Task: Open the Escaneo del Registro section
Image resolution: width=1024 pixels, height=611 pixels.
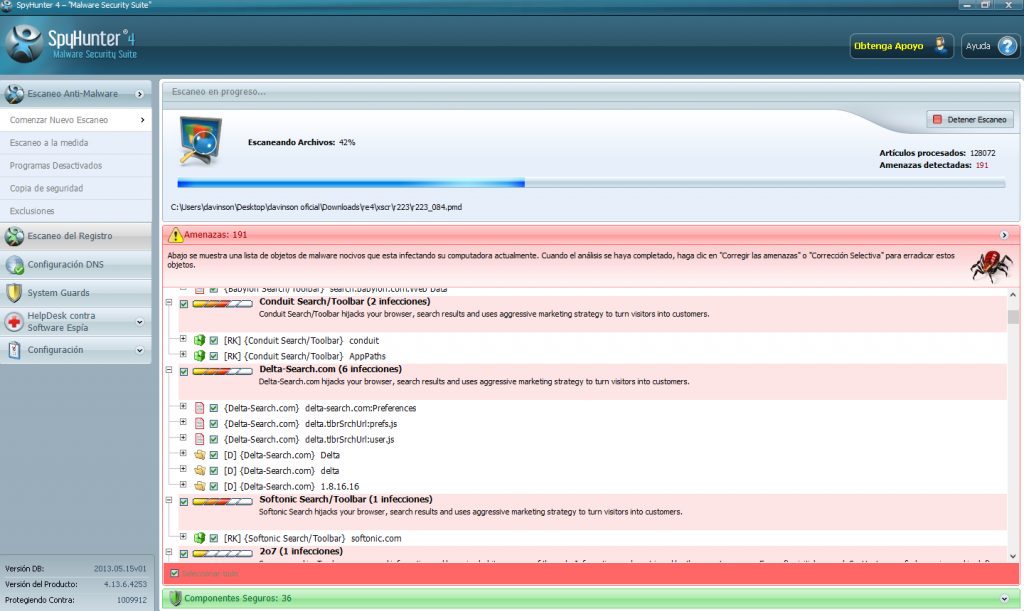Action: pos(76,236)
